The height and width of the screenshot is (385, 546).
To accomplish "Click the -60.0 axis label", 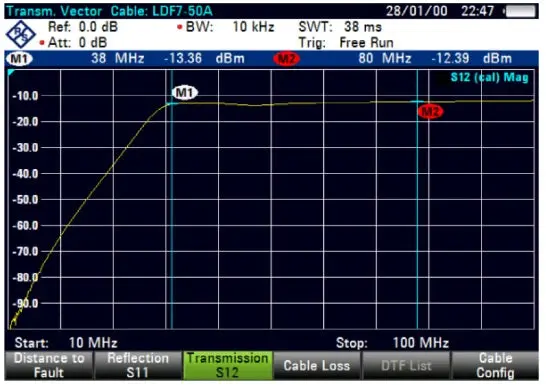I will tap(25, 226).
